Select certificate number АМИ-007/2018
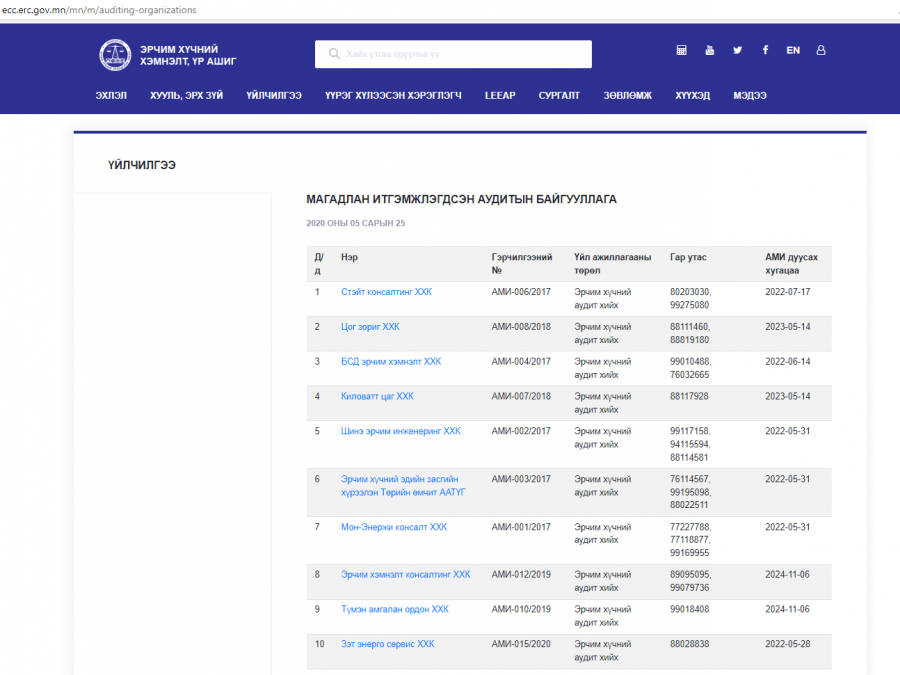The width and height of the screenshot is (900, 675). (x=521, y=397)
